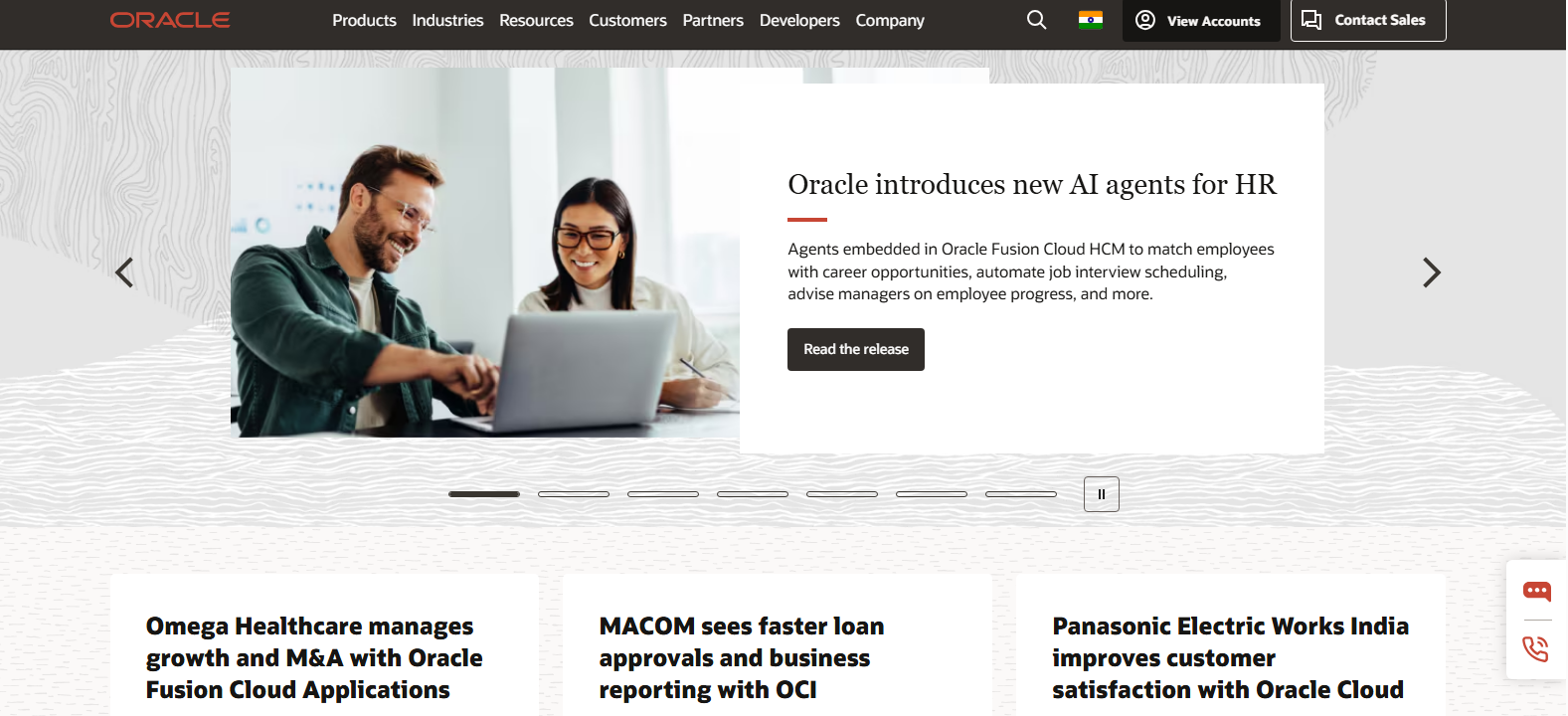Click the phone call icon
The height and width of the screenshot is (716, 1568).
coord(1536,648)
